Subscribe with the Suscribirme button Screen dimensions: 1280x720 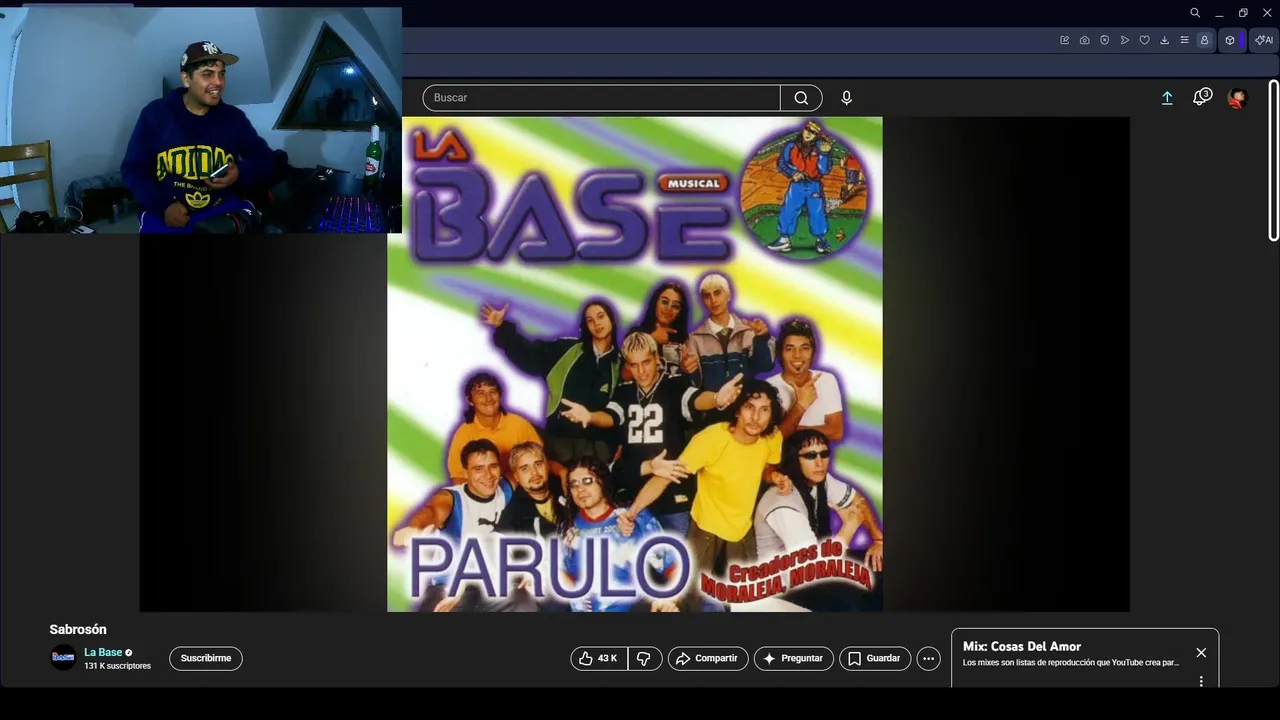[206, 658]
